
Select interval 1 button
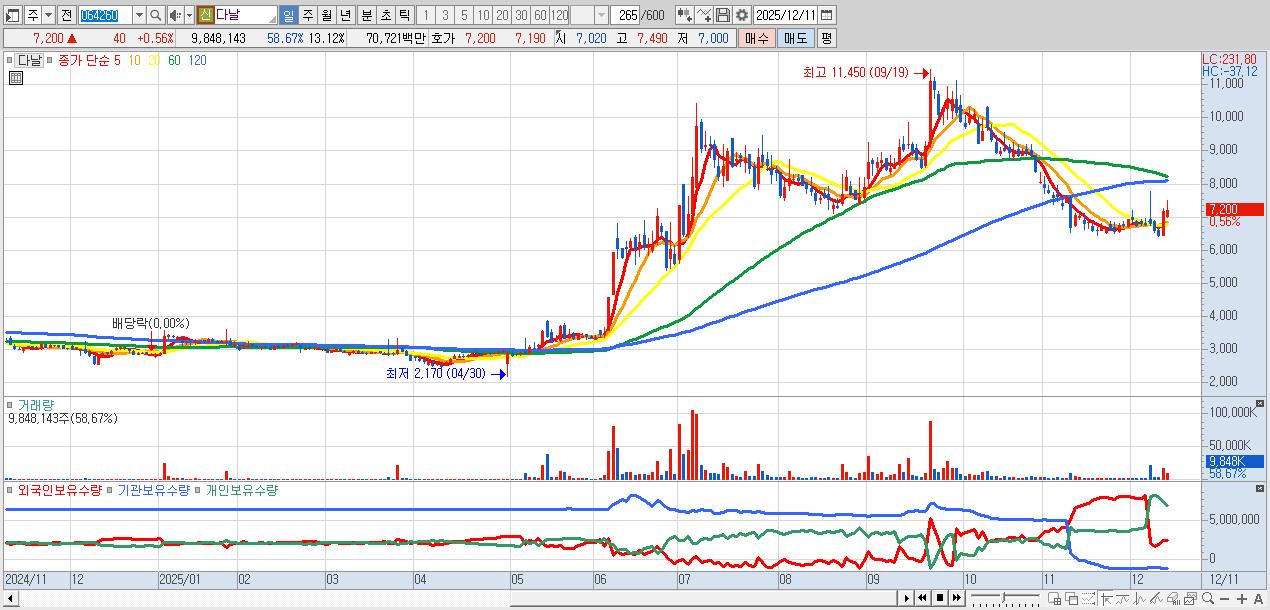[x=426, y=15]
